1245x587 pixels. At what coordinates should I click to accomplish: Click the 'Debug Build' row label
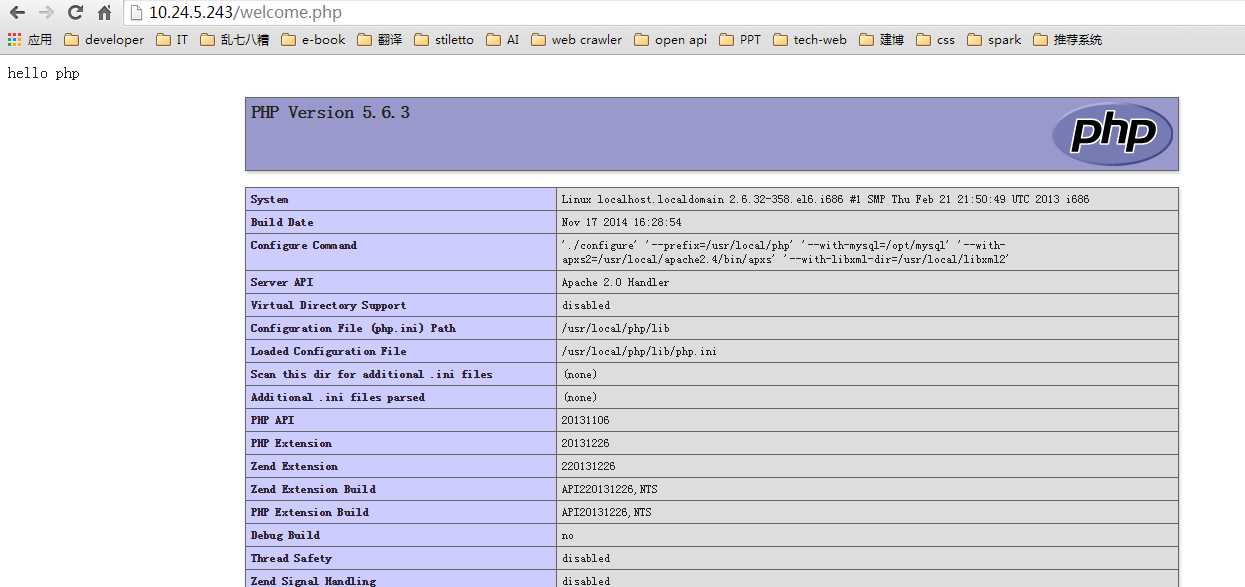[x=285, y=535]
